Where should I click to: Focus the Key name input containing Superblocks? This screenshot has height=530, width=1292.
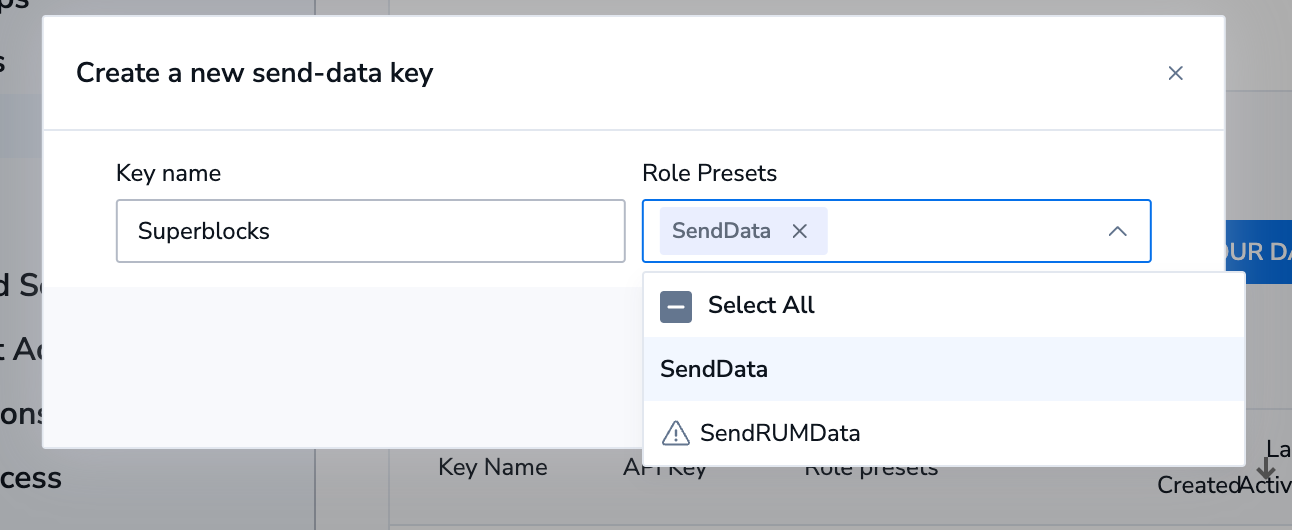[x=370, y=231]
